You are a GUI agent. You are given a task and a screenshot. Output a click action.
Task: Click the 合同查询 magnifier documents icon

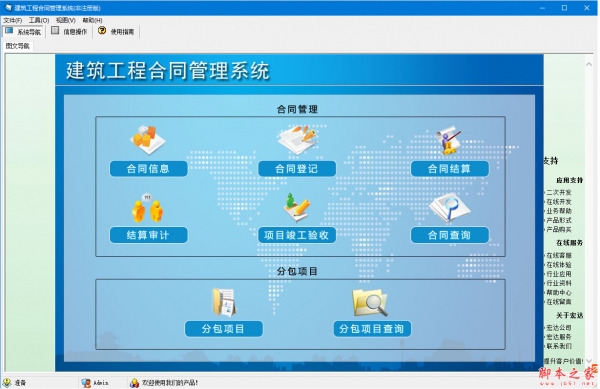(x=449, y=208)
